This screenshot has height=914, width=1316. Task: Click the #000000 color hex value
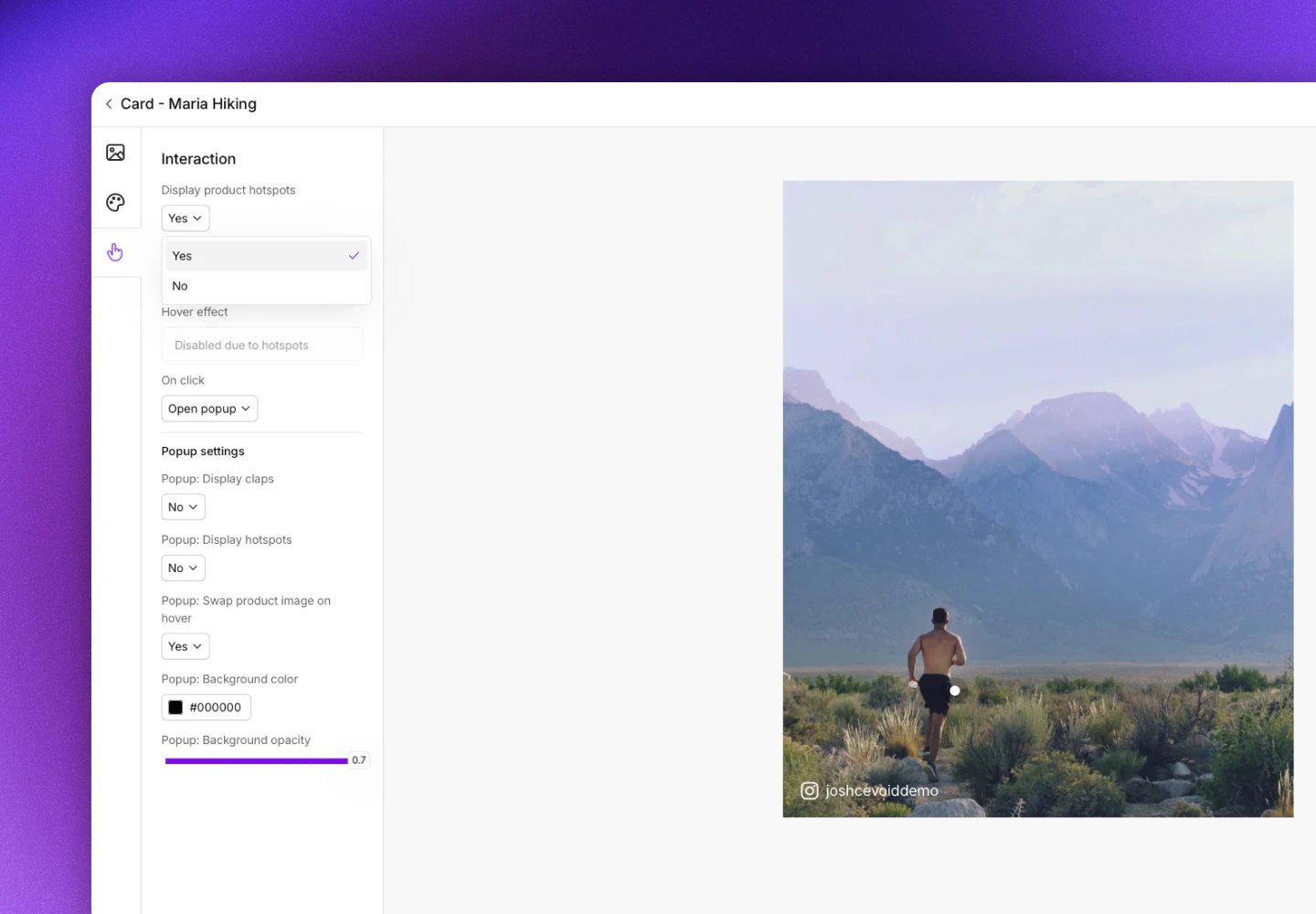[x=216, y=707]
